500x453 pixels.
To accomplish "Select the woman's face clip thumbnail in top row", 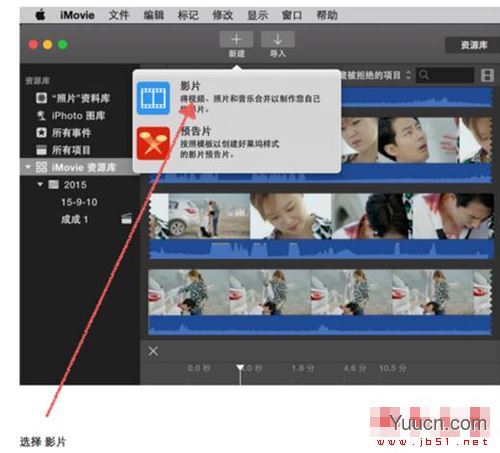I will 359,140.
